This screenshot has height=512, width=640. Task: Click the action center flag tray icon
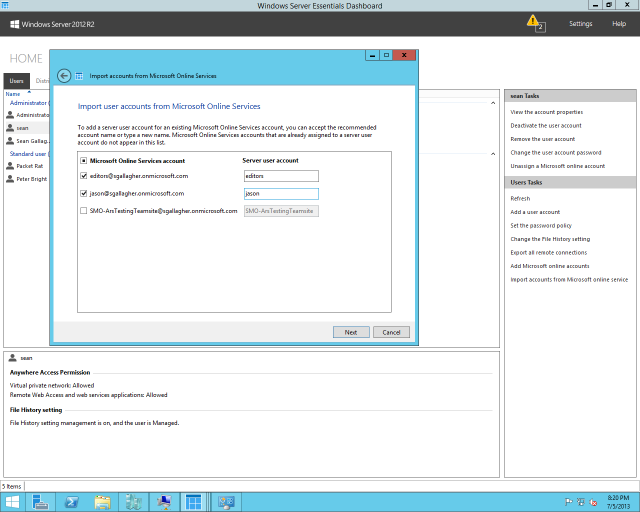point(568,502)
